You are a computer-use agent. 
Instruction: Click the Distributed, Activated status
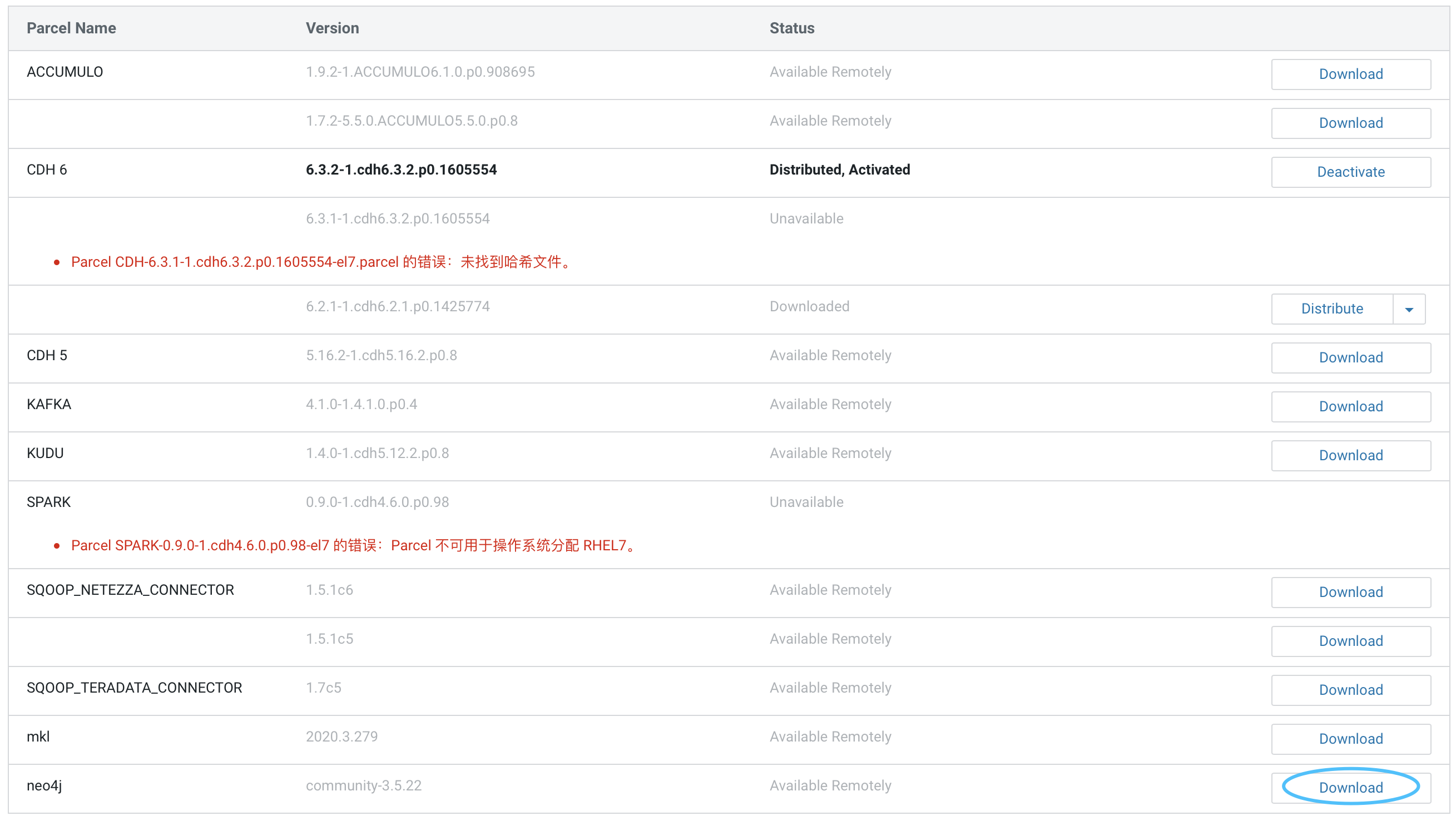pyautogui.click(x=840, y=170)
